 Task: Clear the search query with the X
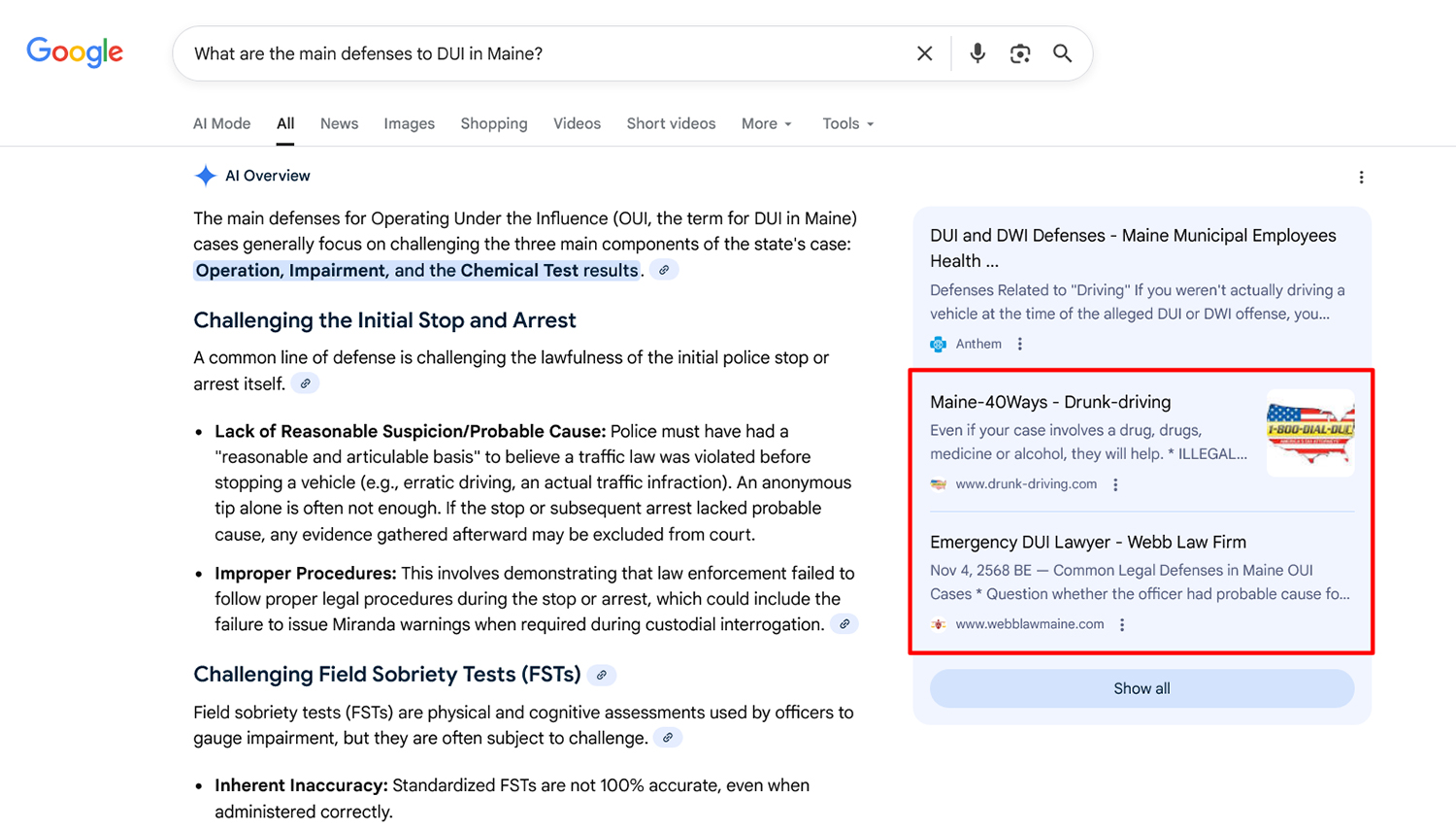(x=924, y=53)
